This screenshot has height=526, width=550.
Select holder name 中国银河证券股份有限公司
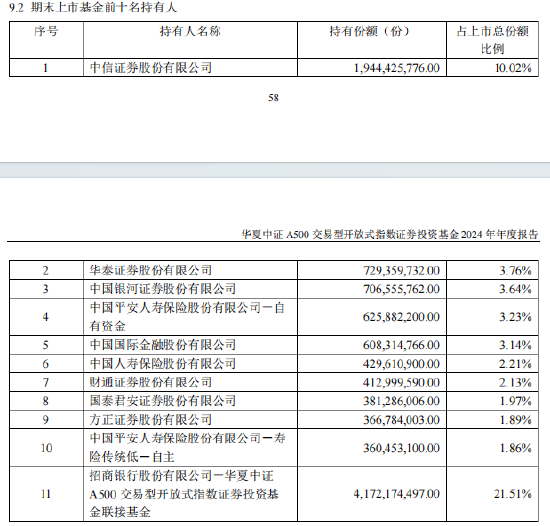[x=163, y=289]
